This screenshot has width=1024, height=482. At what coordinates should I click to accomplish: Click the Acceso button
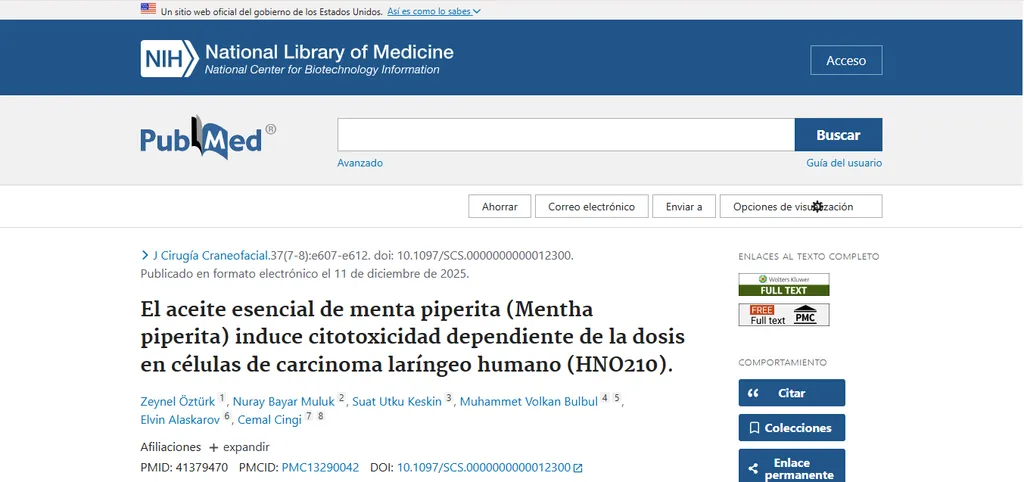click(846, 60)
